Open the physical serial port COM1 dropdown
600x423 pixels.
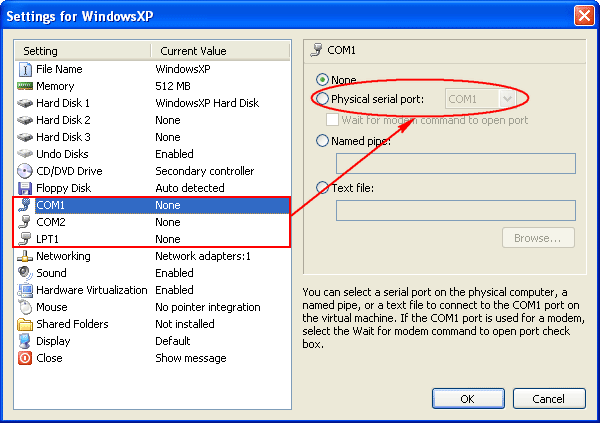coord(507,99)
